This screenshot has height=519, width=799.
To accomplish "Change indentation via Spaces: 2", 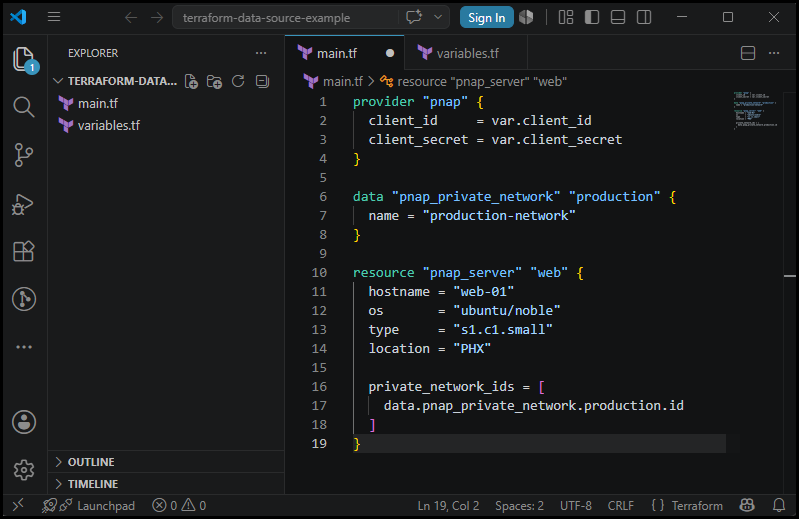I will point(519,506).
